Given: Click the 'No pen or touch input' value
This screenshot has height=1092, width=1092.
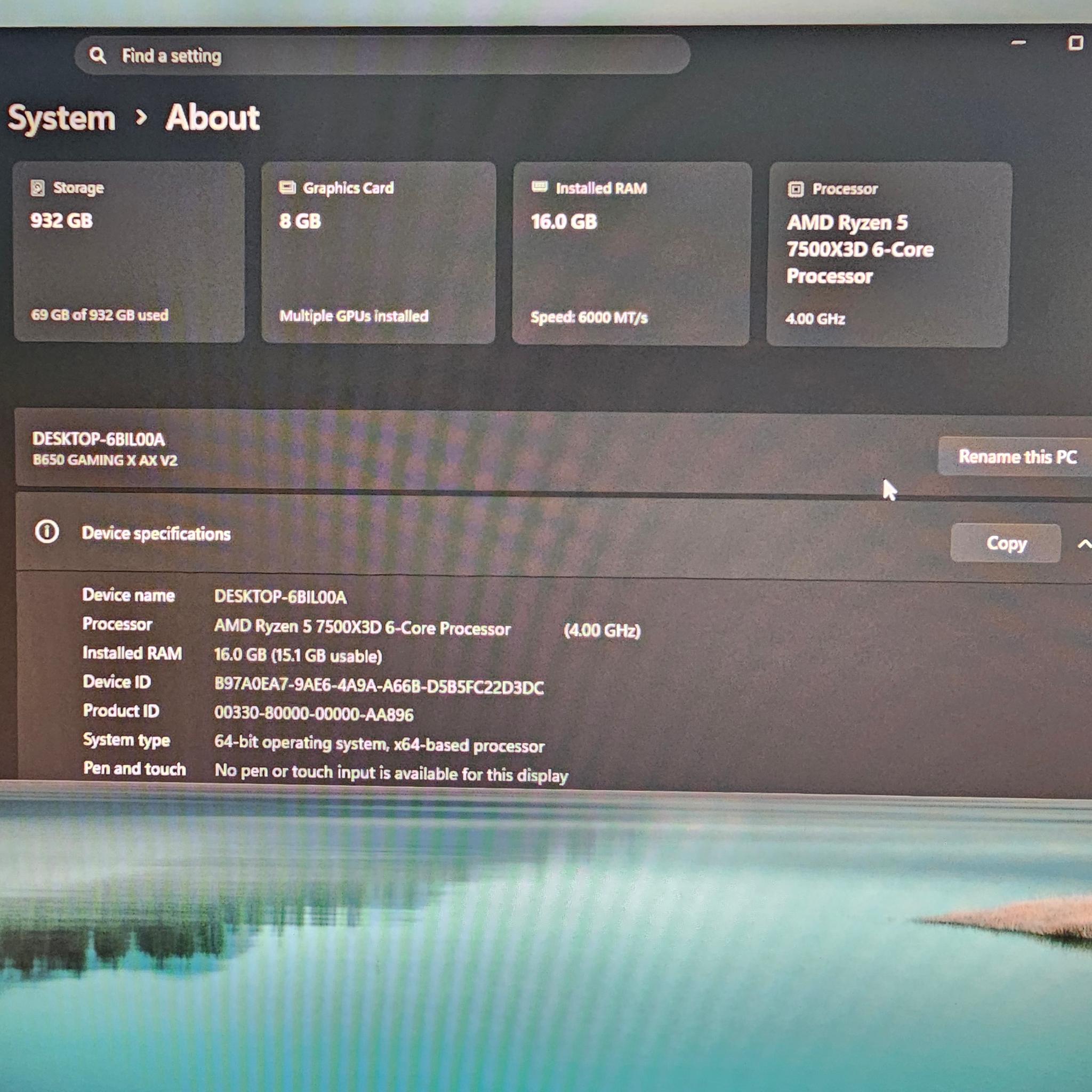Looking at the screenshot, I should click(x=391, y=773).
